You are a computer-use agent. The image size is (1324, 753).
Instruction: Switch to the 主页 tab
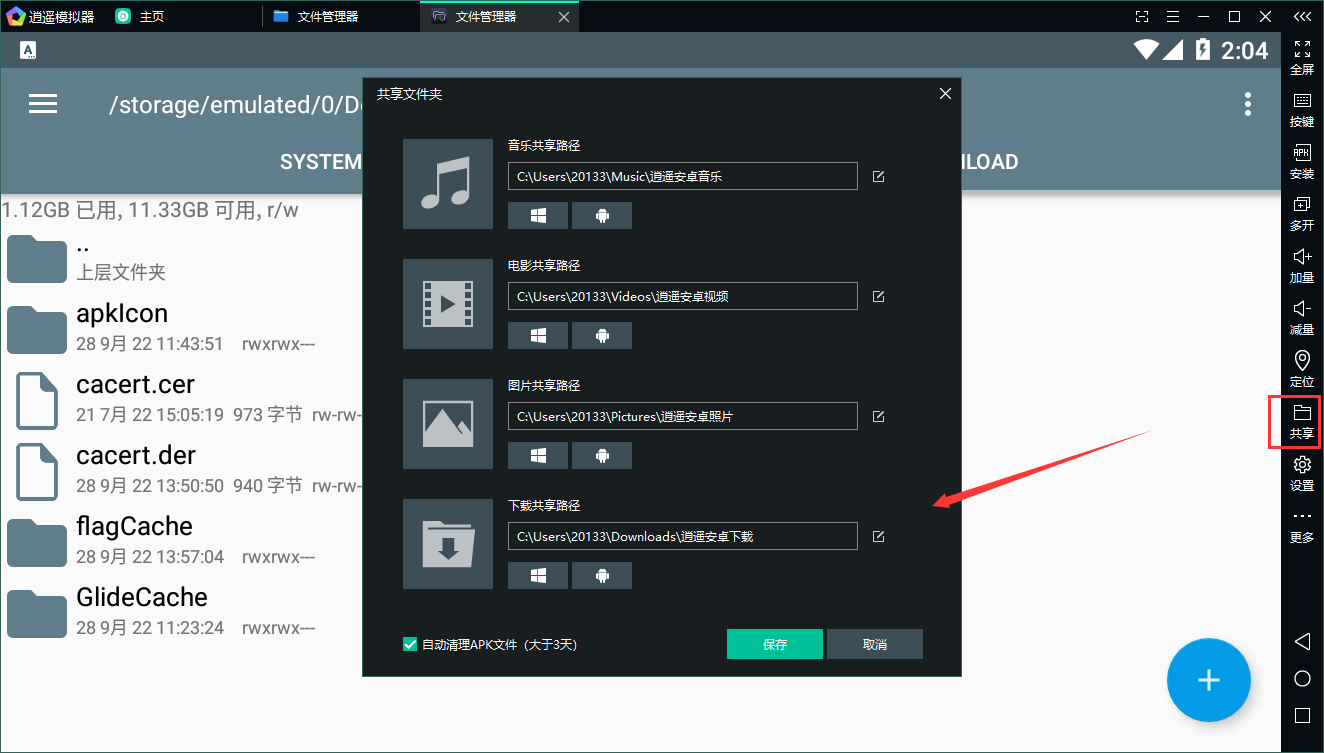click(x=139, y=16)
